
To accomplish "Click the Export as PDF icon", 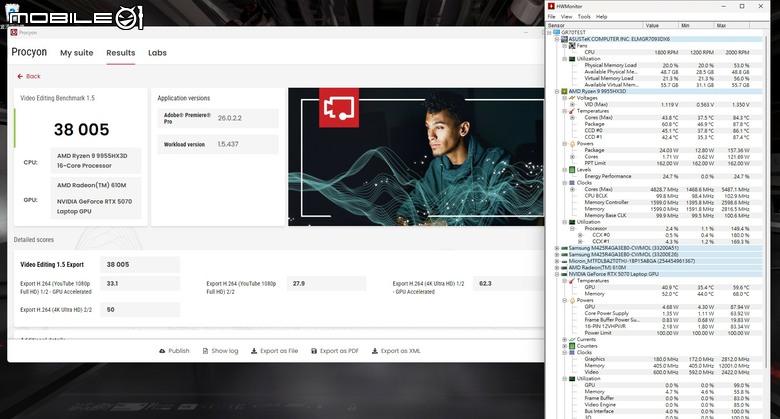I will pos(314,351).
